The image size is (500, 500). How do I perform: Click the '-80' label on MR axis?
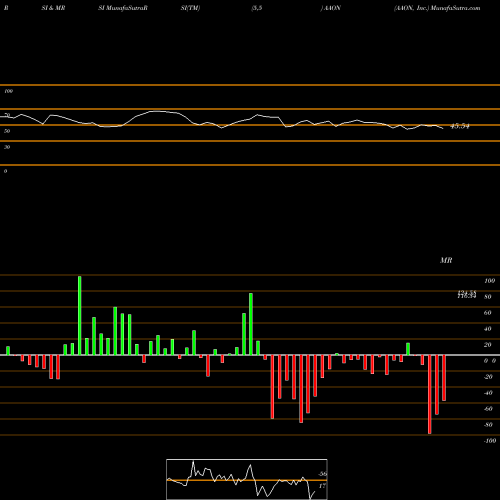488,425
